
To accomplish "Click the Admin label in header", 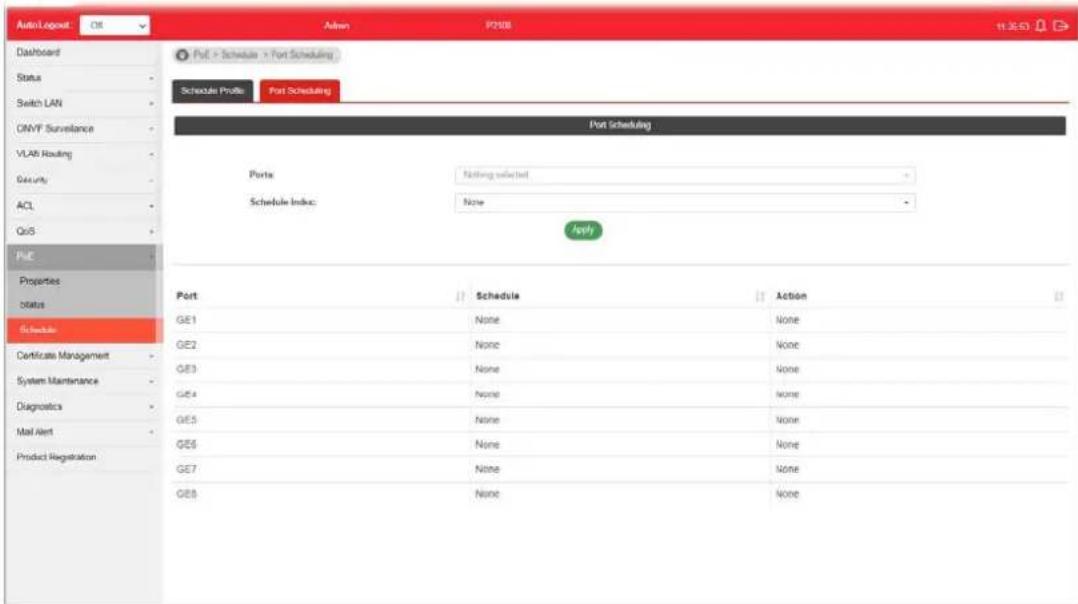I will [337, 25].
